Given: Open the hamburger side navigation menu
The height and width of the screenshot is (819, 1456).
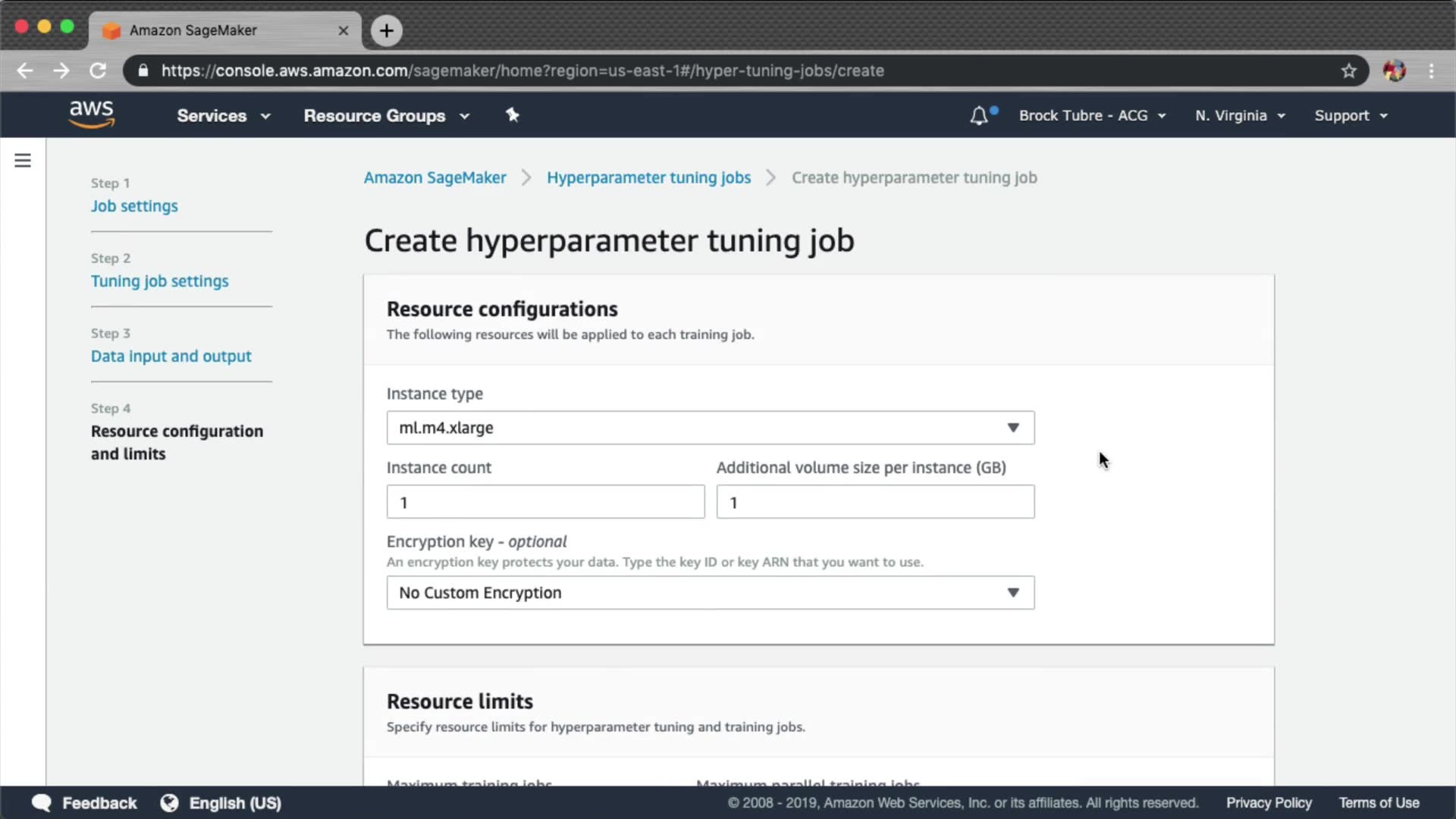Looking at the screenshot, I should 23,161.
